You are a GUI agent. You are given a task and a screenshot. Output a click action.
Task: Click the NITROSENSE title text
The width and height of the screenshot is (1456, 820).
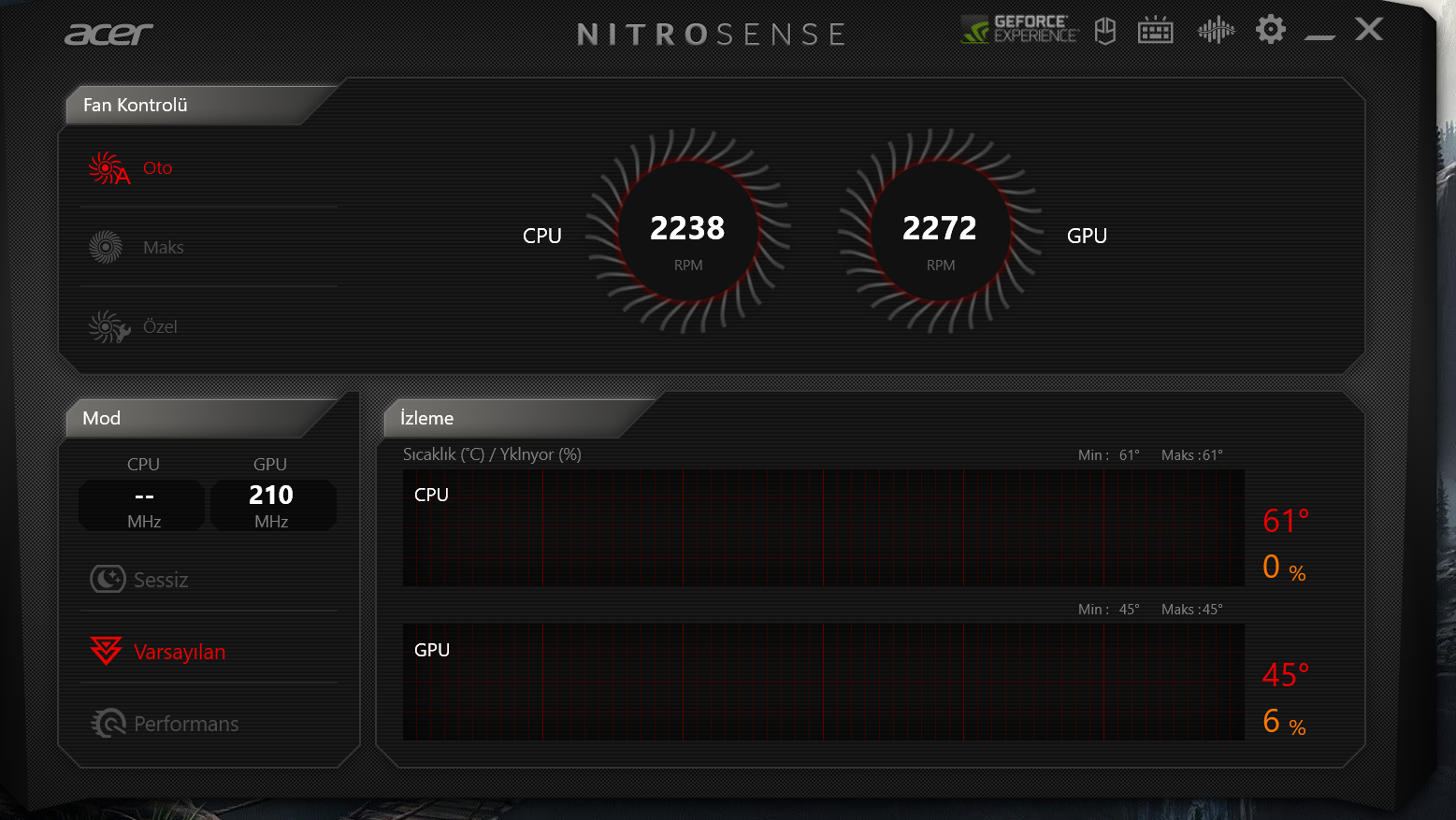(x=712, y=35)
